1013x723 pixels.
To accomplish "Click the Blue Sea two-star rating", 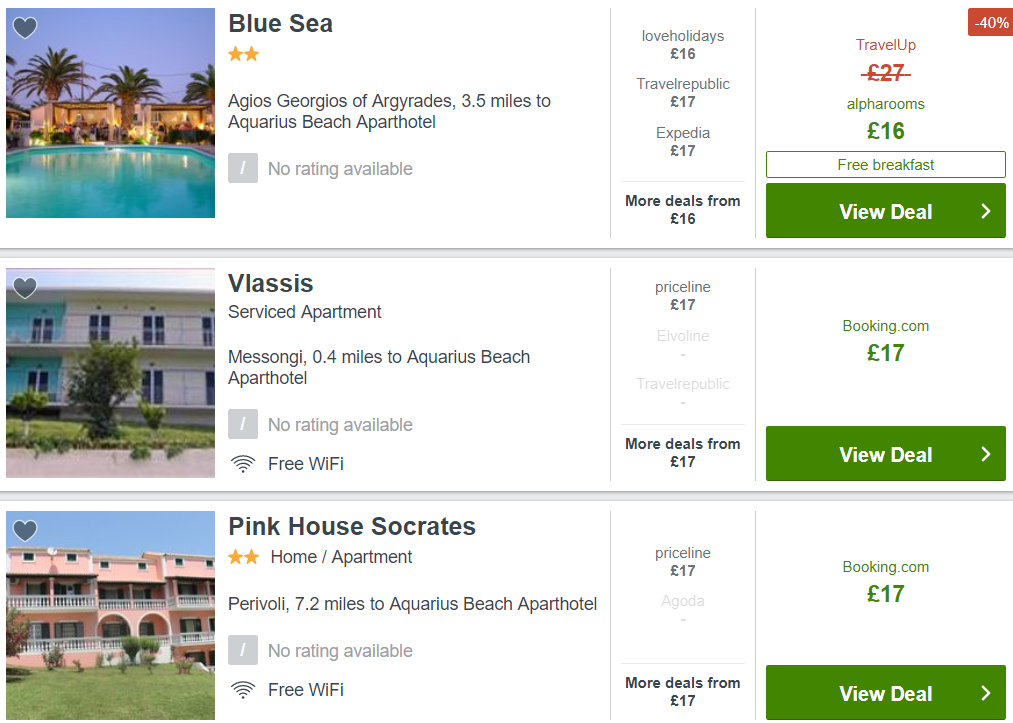I will (244, 54).
